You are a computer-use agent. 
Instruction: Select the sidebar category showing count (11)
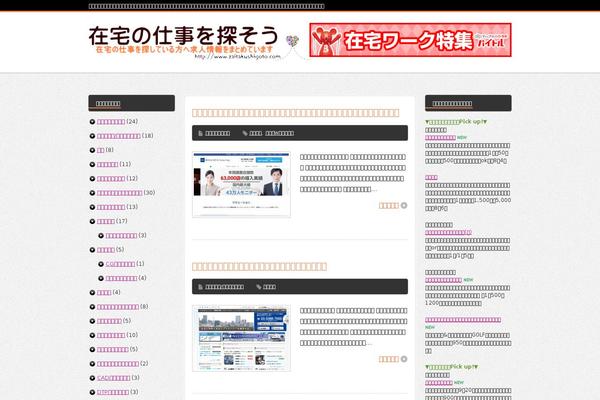107,164
